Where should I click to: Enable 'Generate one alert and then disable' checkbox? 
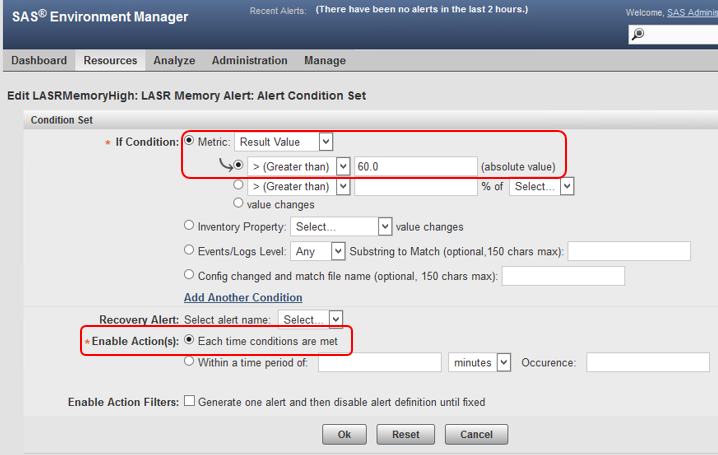tap(189, 401)
